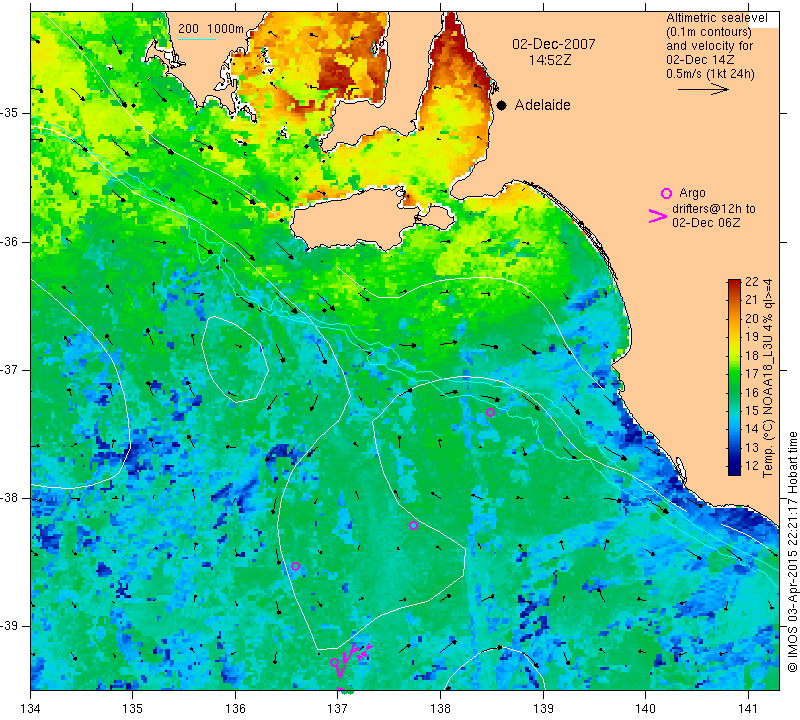Click the date text 02-Dec-2007
The image size is (800, 720).
554,44
